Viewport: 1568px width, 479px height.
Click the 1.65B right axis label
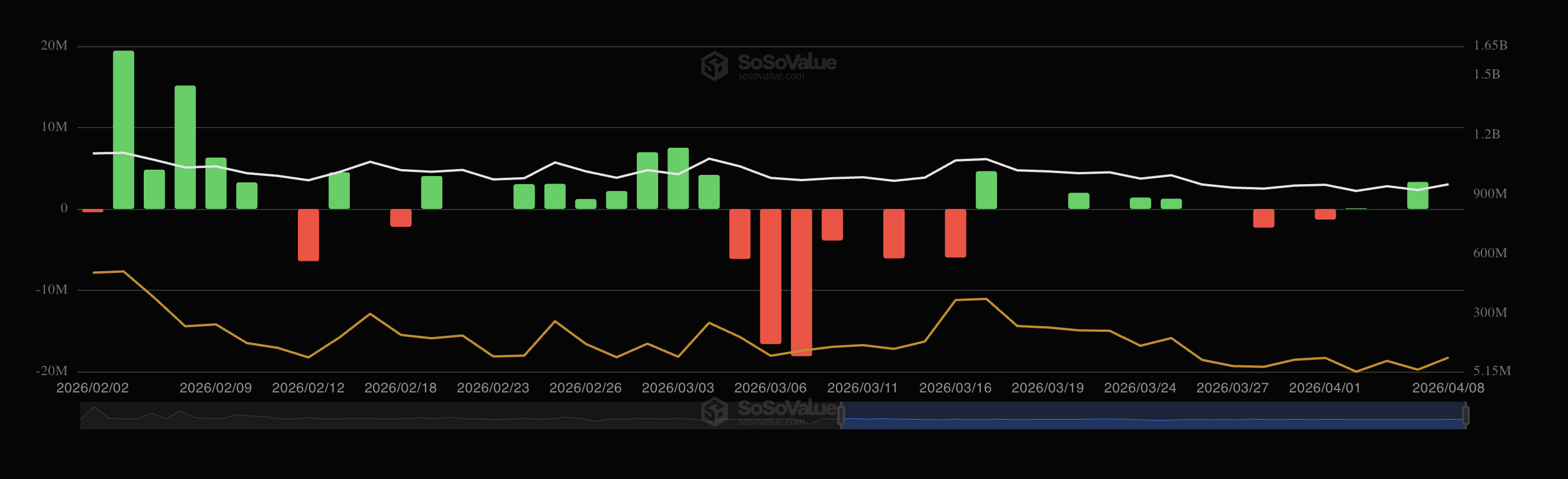point(1489,46)
